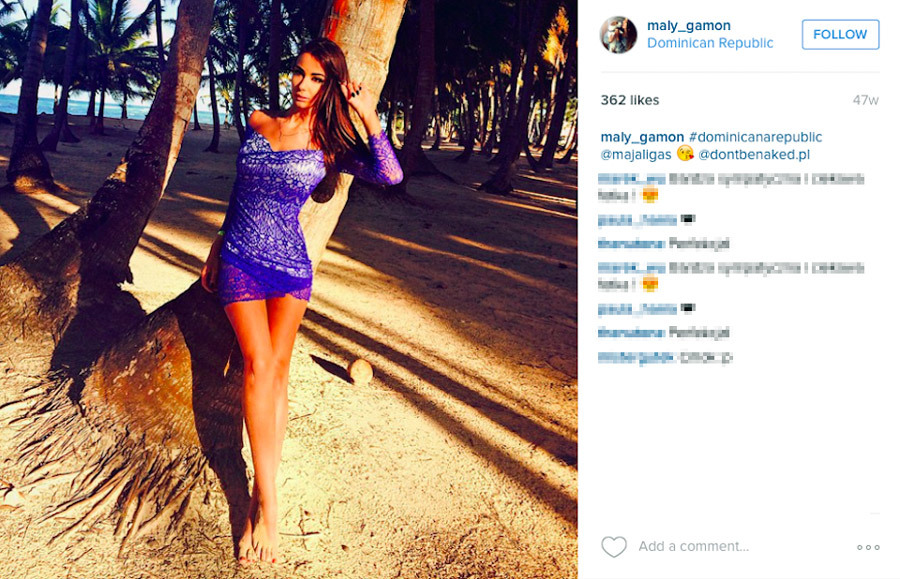Click the main beach photo

(x=289, y=289)
